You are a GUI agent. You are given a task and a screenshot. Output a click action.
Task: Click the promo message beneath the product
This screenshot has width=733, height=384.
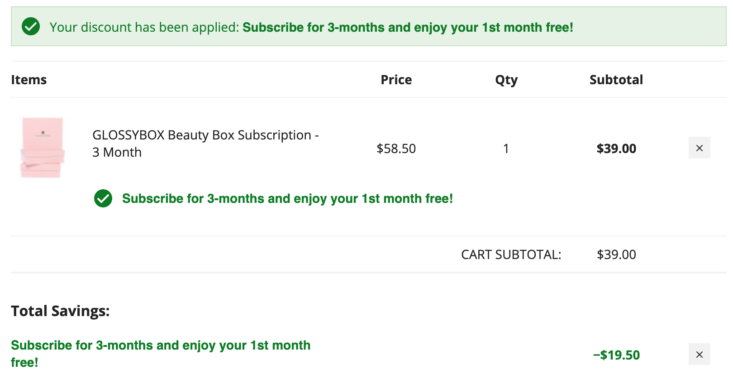coord(287,199)
